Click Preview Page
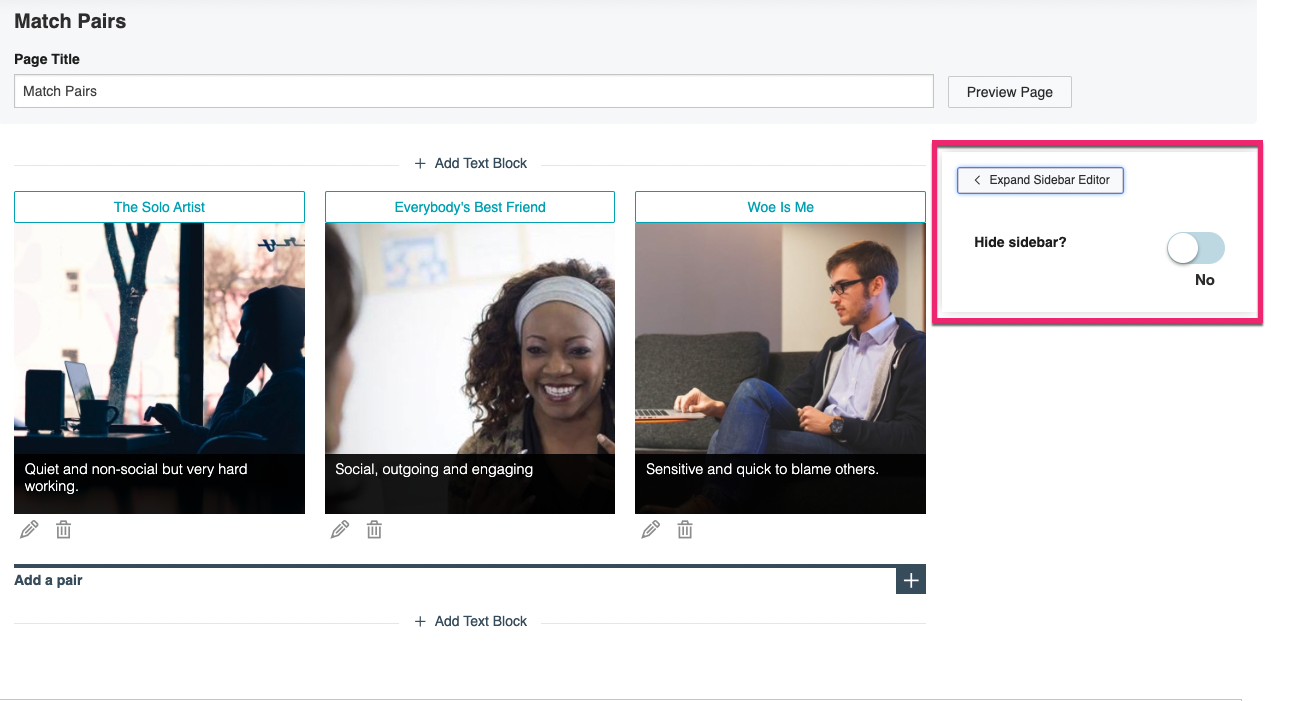 pos(1009,91)
